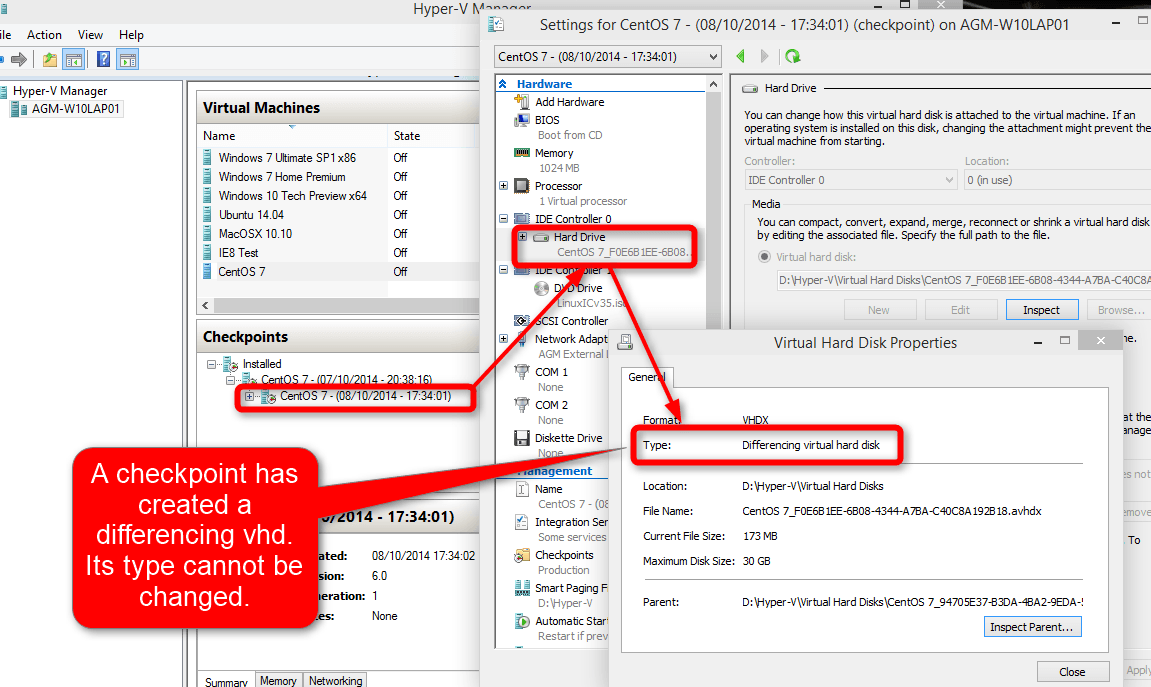Click the up-folder icon in Hyper-V toolbar
The image size is (1151, 687).
tap(50, 59)
